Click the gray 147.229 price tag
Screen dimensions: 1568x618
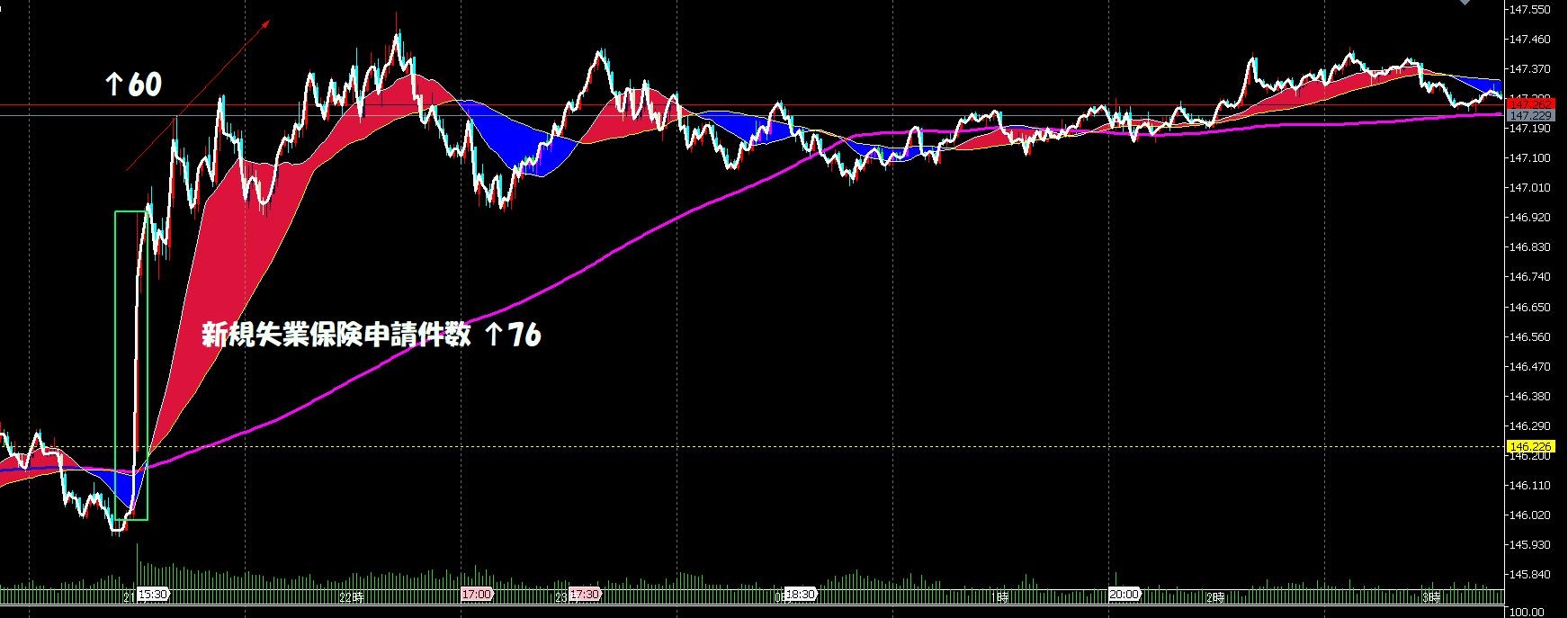pos(1530,116)
